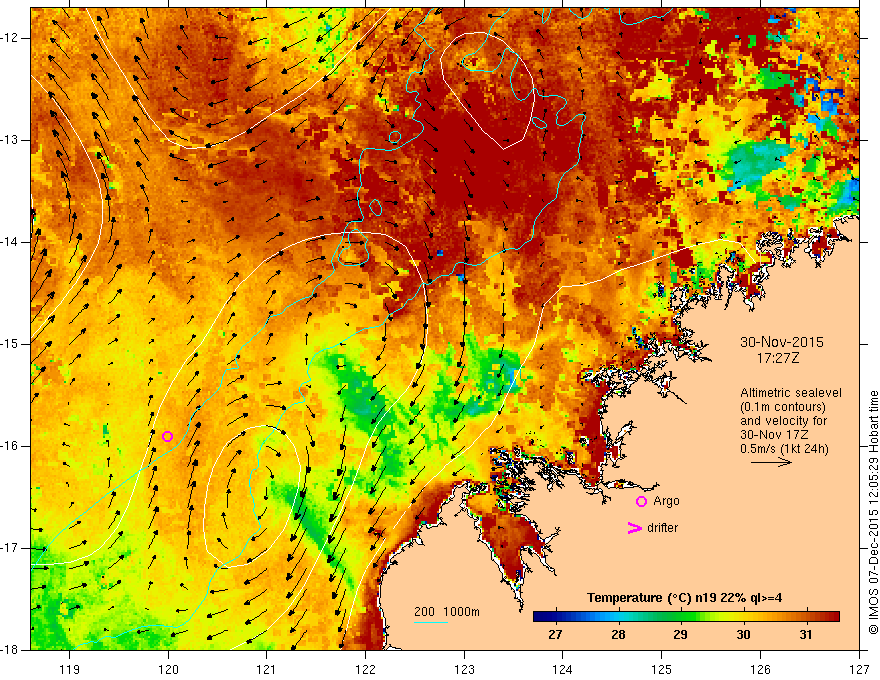Click the 'Temperature (°C) n19 22% ql>=4' title

pyautogui.click(x=685, y=598)
